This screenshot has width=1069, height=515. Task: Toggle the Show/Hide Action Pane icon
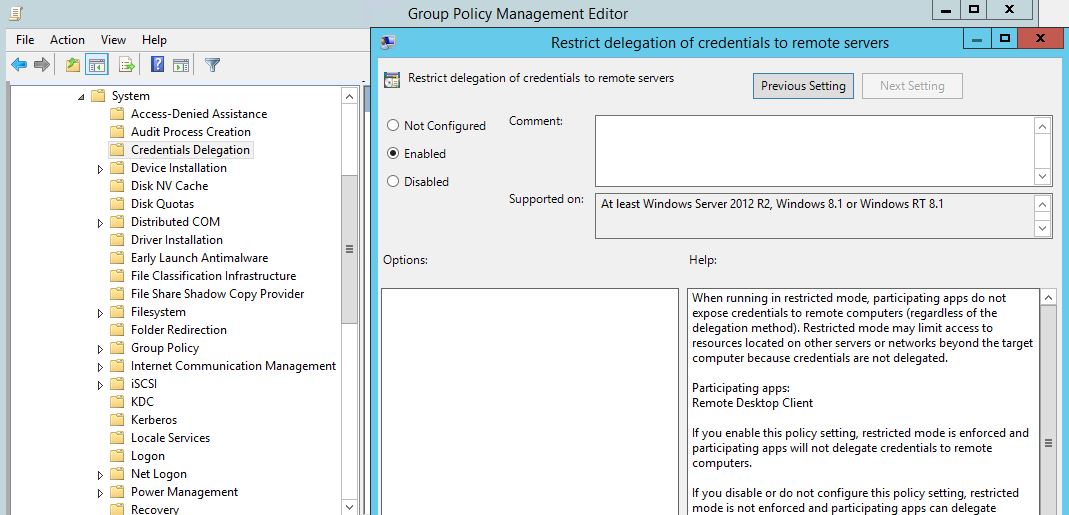pyautogui.click(x=181, y=65)
